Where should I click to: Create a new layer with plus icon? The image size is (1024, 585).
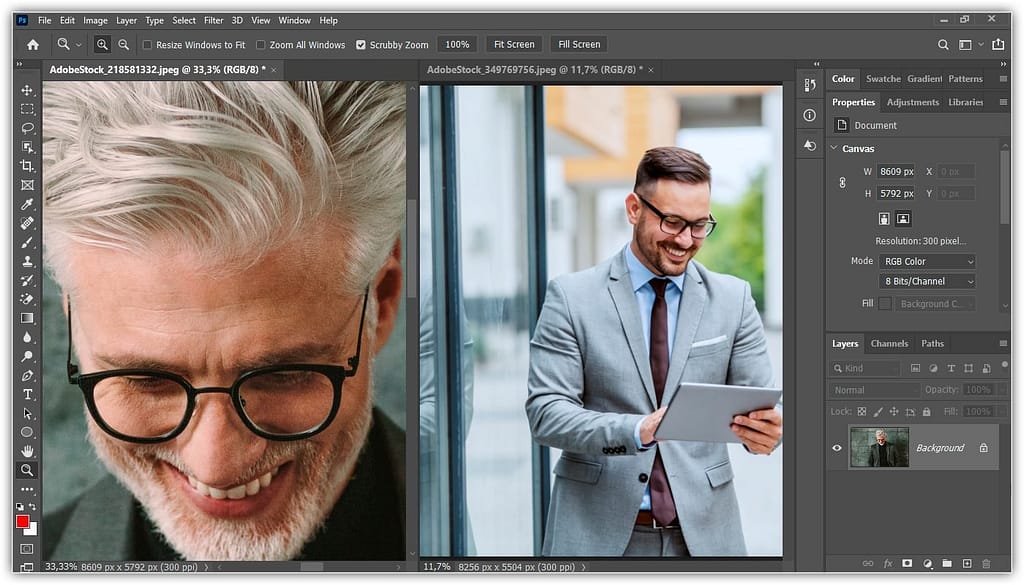966,564
